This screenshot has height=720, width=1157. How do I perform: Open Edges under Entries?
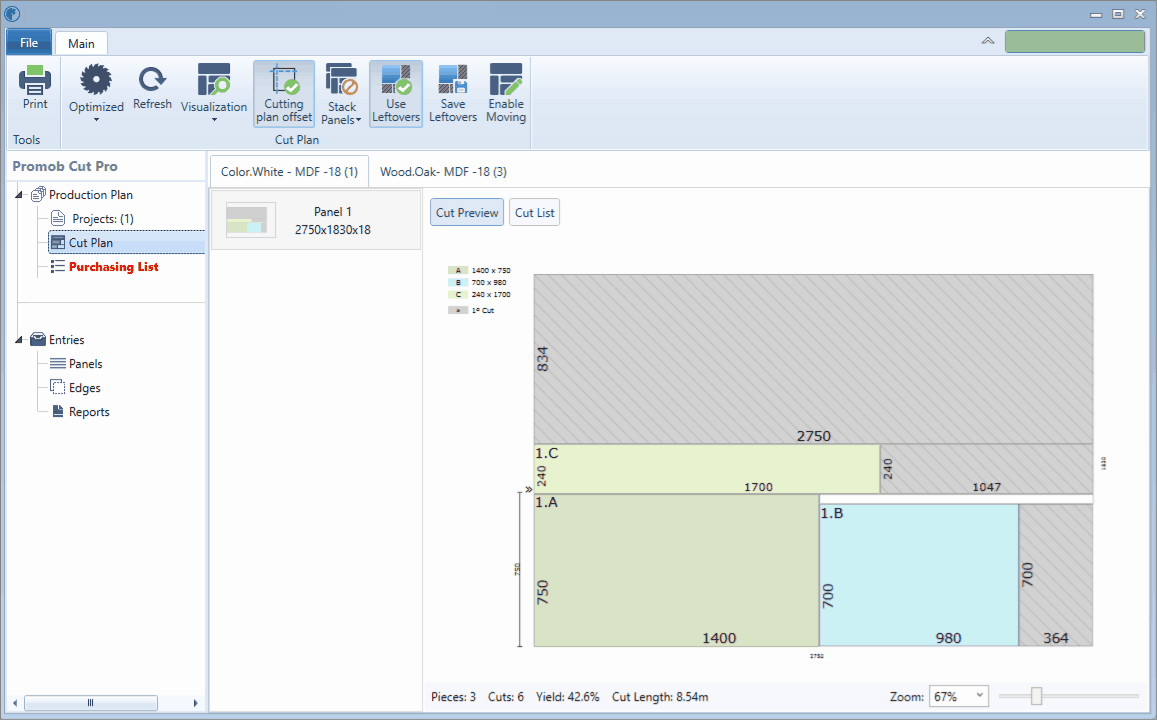85,388
